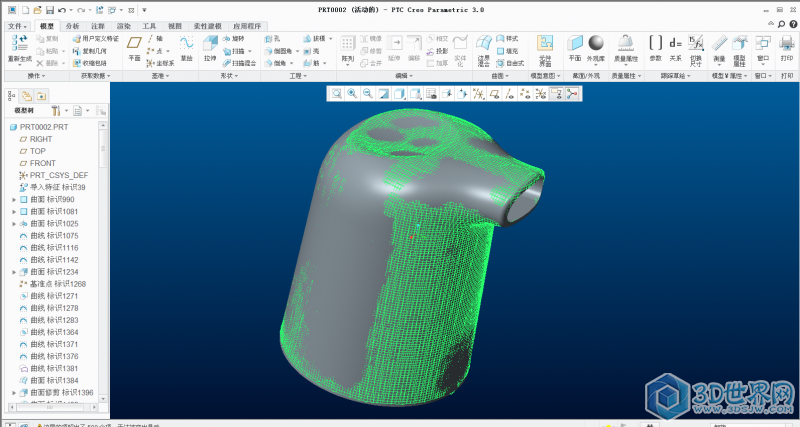Toggle spin center display in graphics toolbar
This screenshot has width=800, height=427.
(572, 93)
